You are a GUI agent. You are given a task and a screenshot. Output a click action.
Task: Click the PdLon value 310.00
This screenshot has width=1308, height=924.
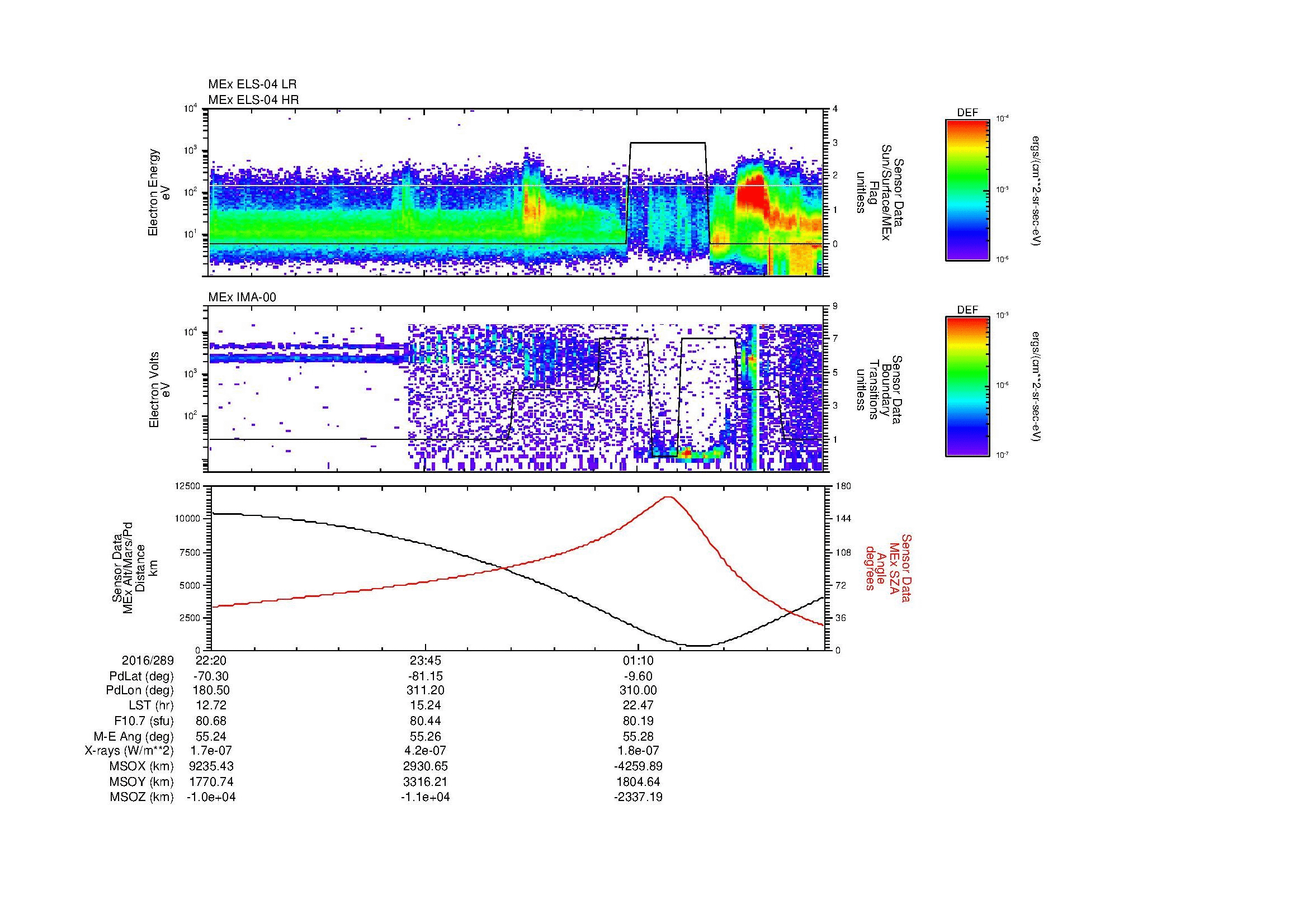click(x=638, y=690)
